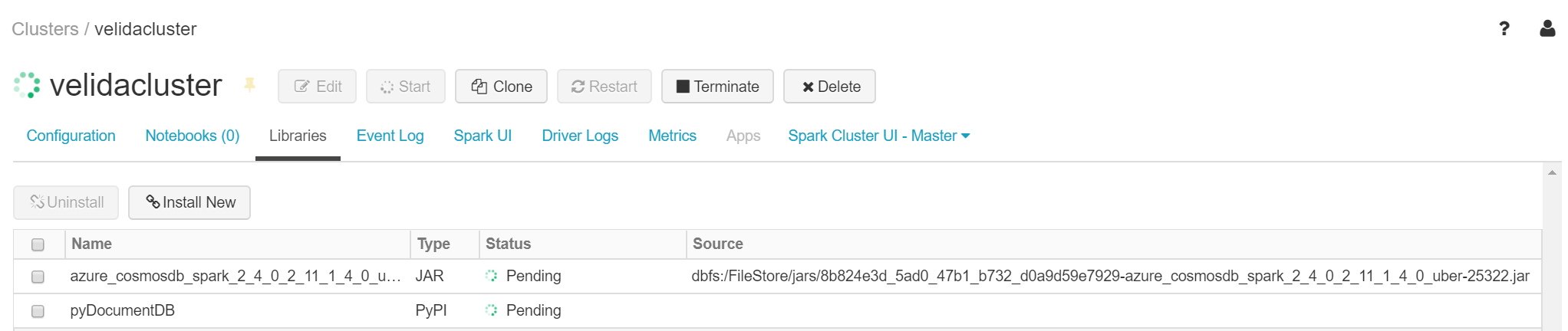The width and height of the screenshot is (1568, 331).
Task: Switch to the Configuration tab
Action: point(71,136)
